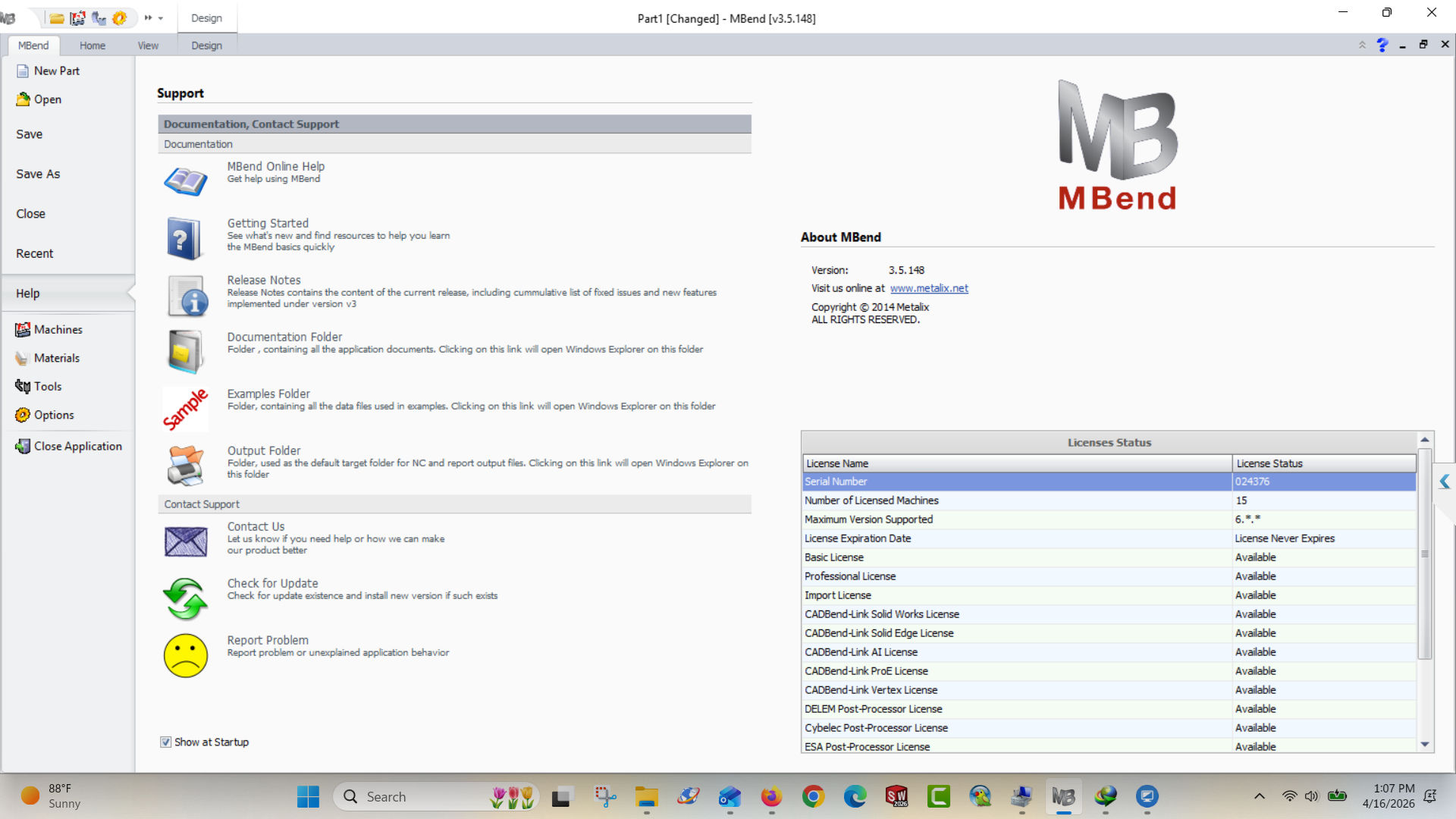Click the Release Notes info icon
The image size is (1456, 819).
pyautogui.click(x=187, y=296)
